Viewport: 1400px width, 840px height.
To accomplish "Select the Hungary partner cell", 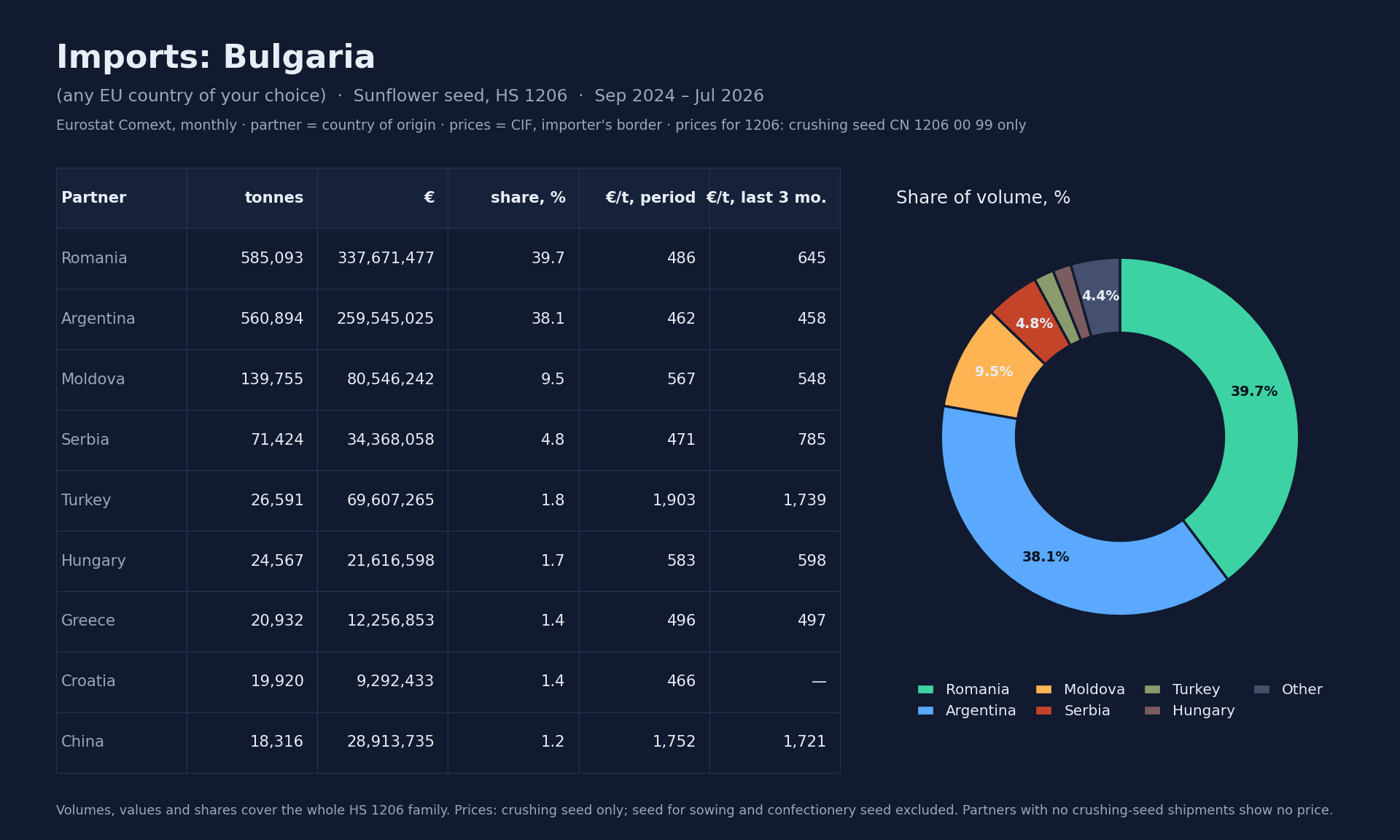I will pyautogui.click(x=122, y=561).
